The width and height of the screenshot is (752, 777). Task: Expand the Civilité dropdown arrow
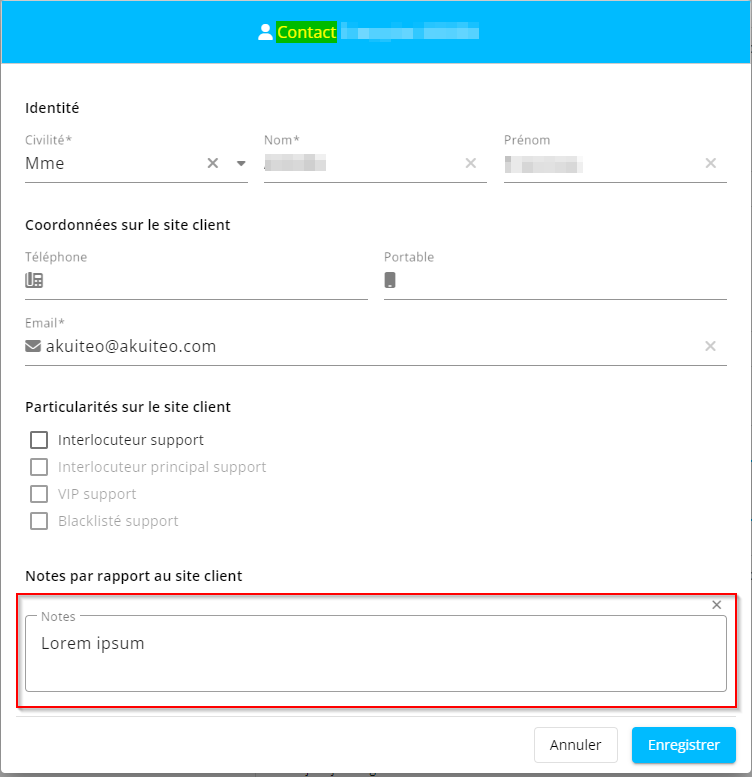pos(240,163)
